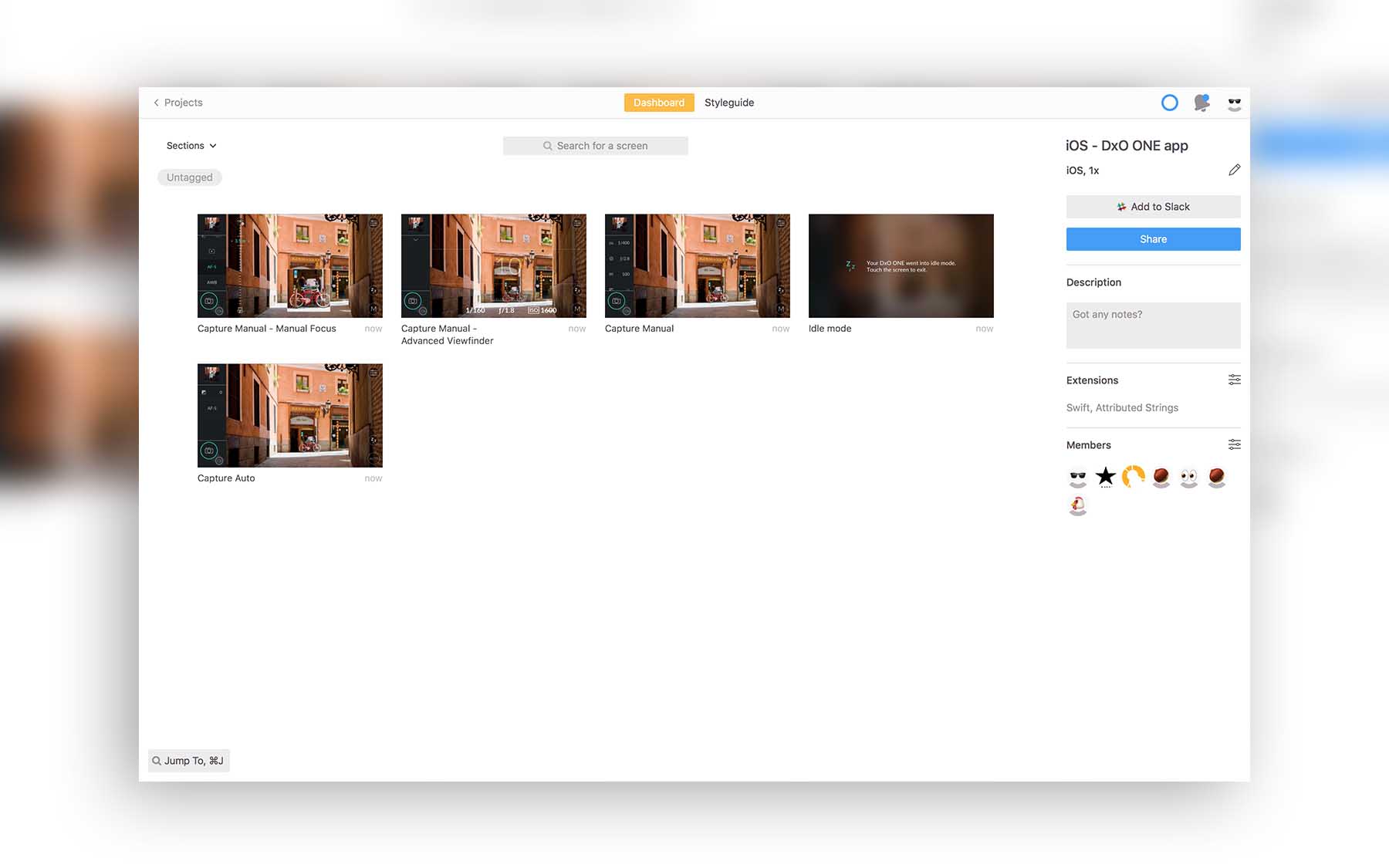Click the Search for a screen field

[x=595, y=146]
